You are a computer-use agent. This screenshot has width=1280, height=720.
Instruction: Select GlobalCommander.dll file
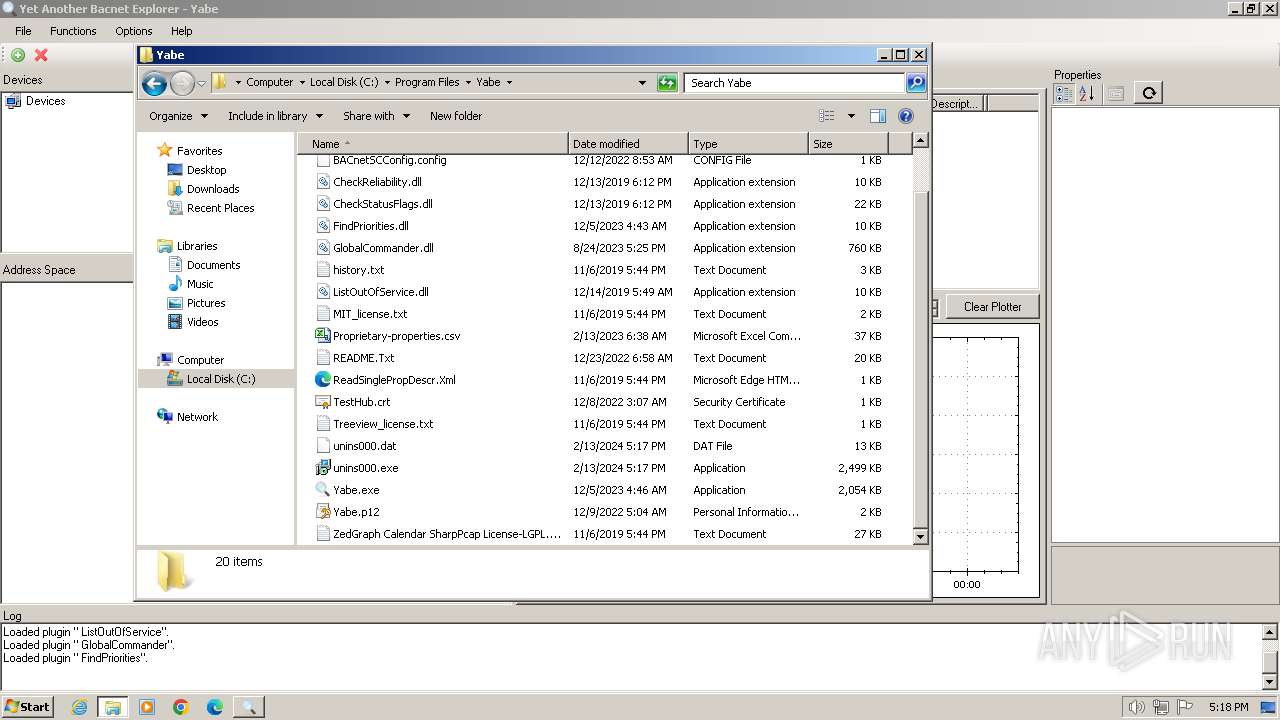point(383,248)
